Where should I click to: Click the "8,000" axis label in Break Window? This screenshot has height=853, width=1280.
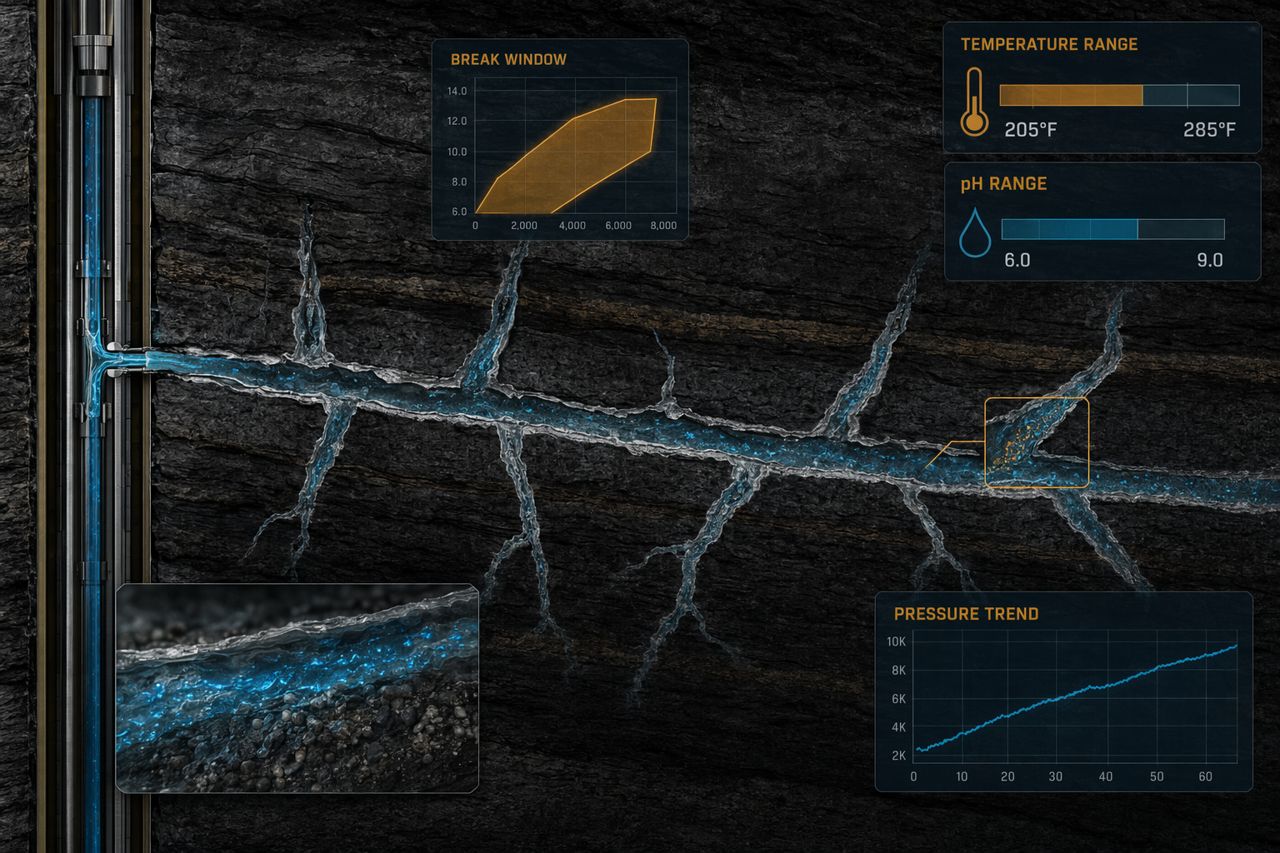(661, 226)
